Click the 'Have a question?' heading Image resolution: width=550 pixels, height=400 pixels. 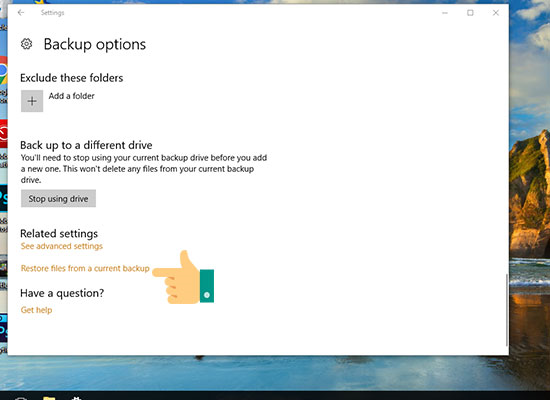click(x=62, y=293)
